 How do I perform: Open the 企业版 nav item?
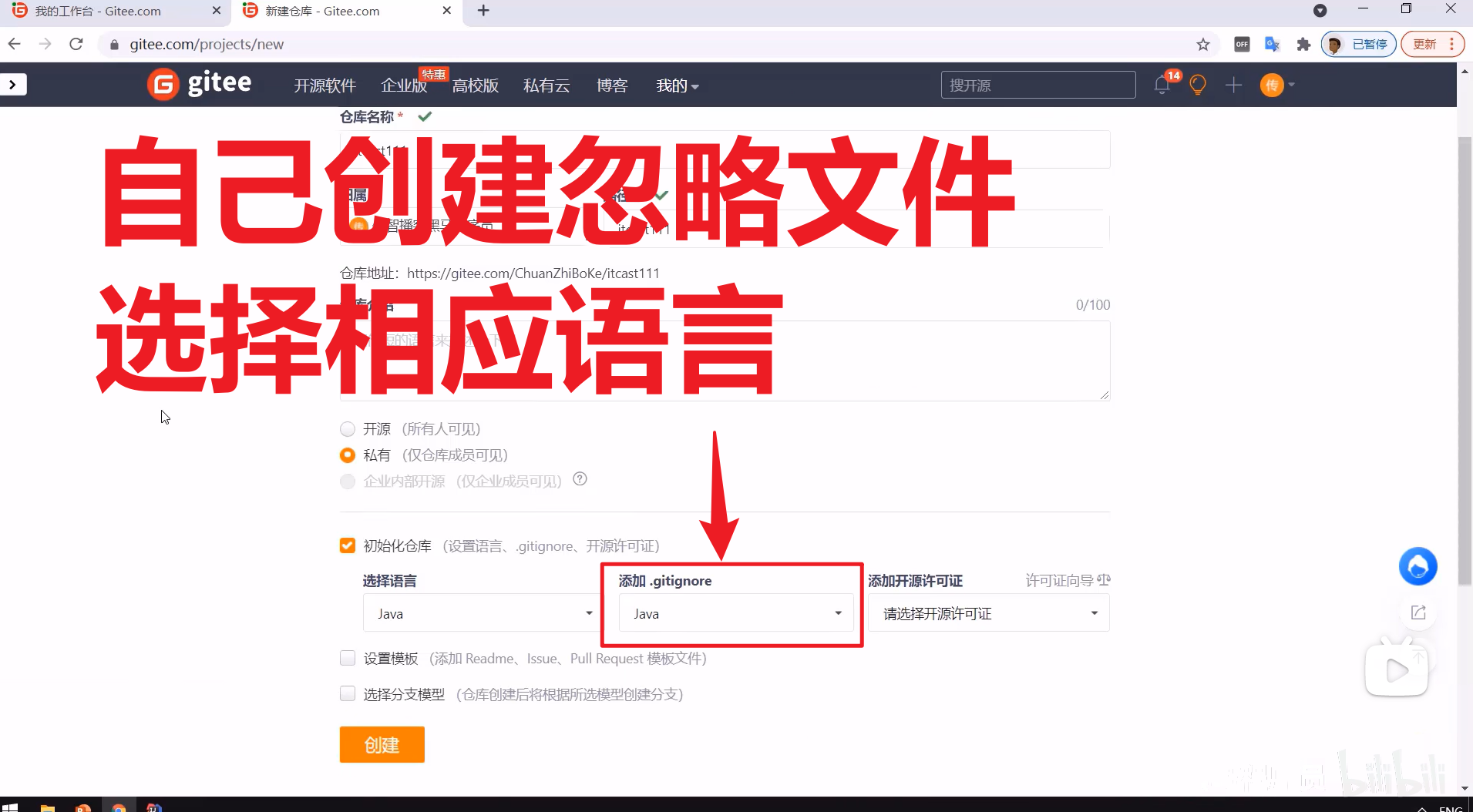(404, 86)
